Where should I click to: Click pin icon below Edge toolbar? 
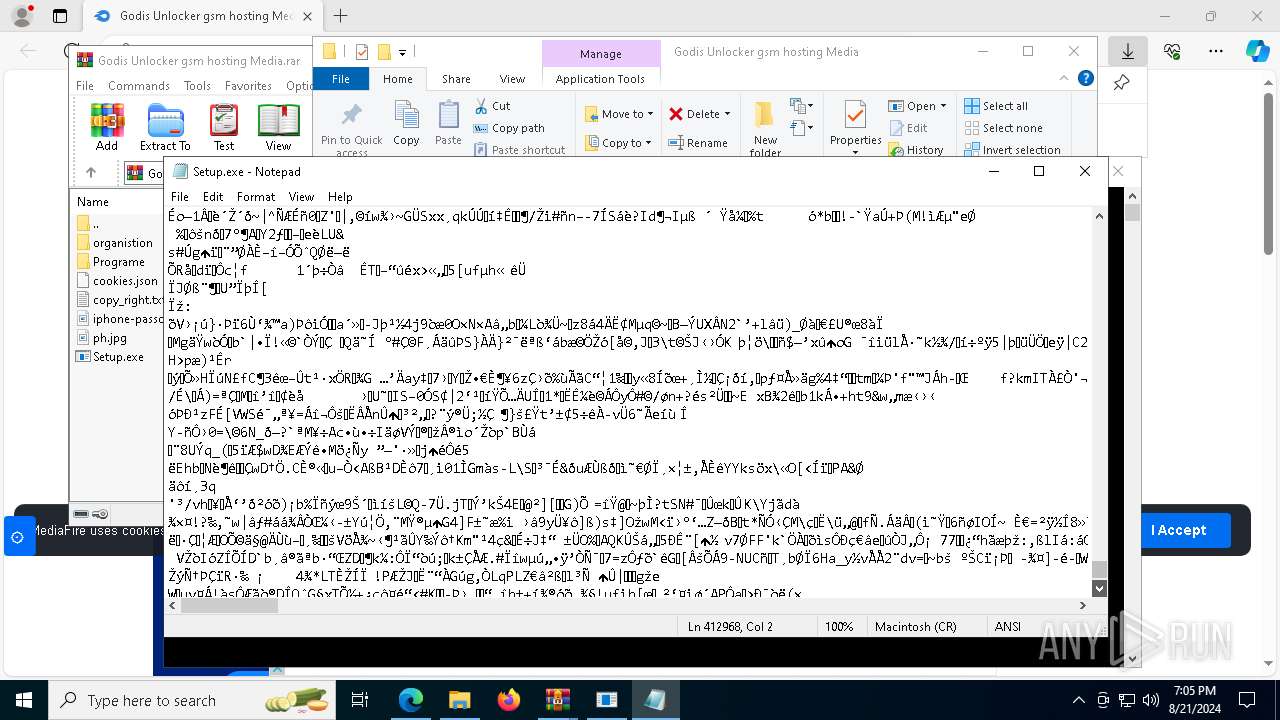(1121, 83)
